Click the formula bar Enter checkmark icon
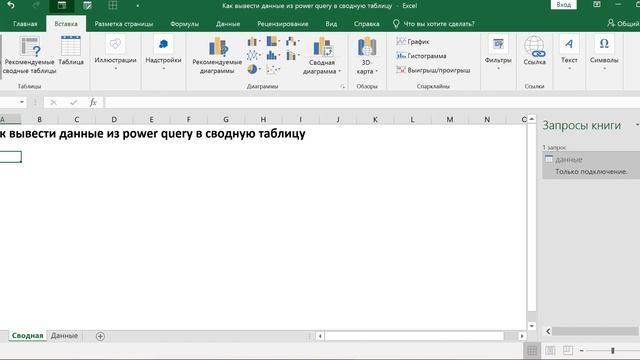640x360 pixels. (x=73, y=102)
